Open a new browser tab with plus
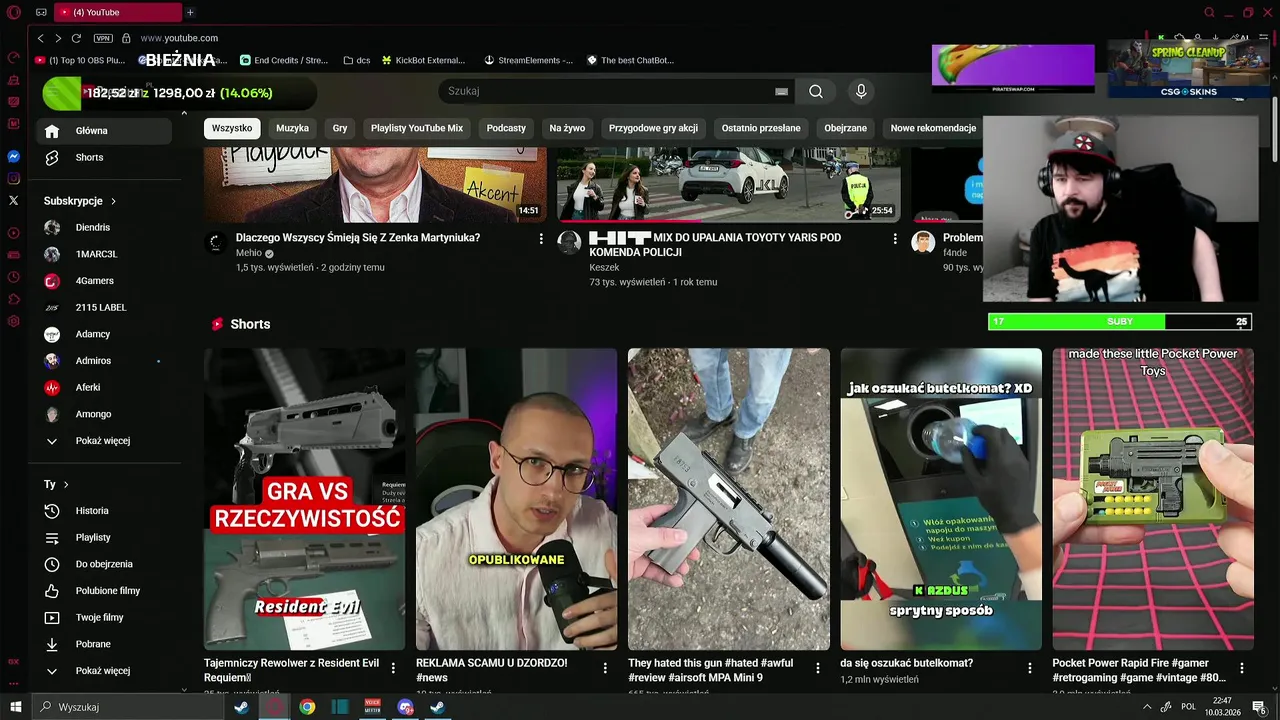This screenshot has width=1280, height=720. point(190,12)
